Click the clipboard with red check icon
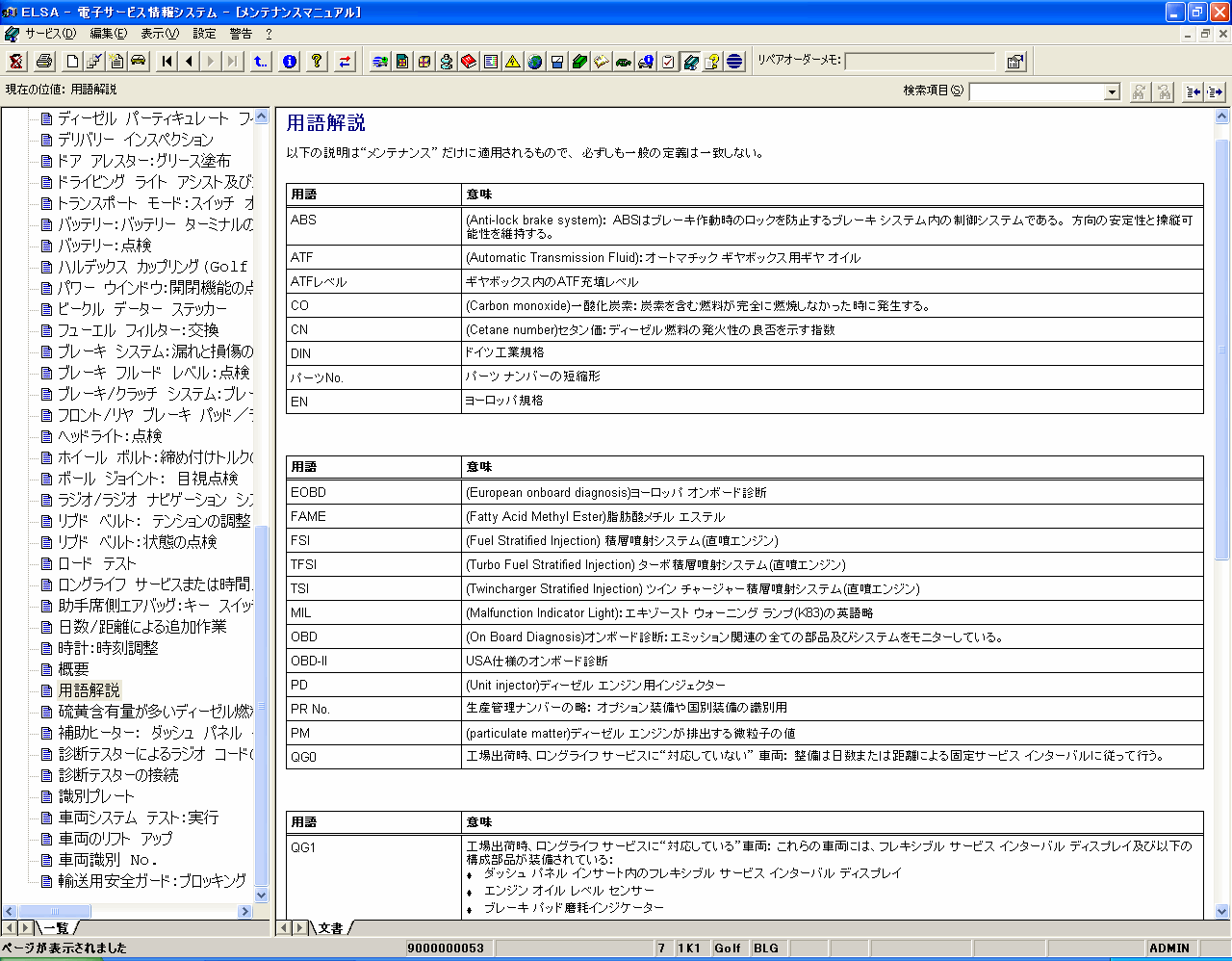Image resolution: width=1232 pixels, height=961 pixels. (x=668, y=62)
